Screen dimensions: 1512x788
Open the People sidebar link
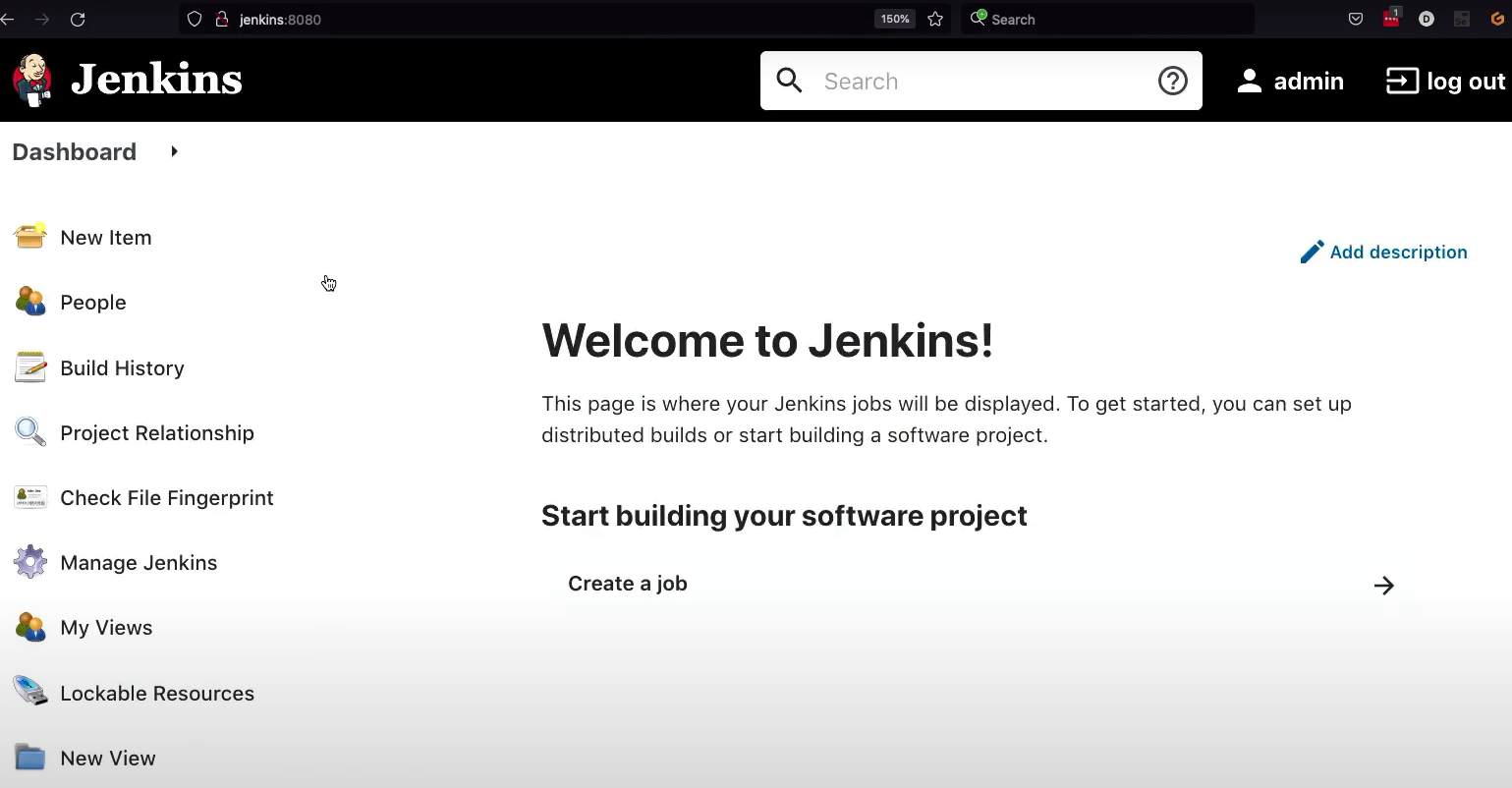pyautogui.click(x=93, y=303)
